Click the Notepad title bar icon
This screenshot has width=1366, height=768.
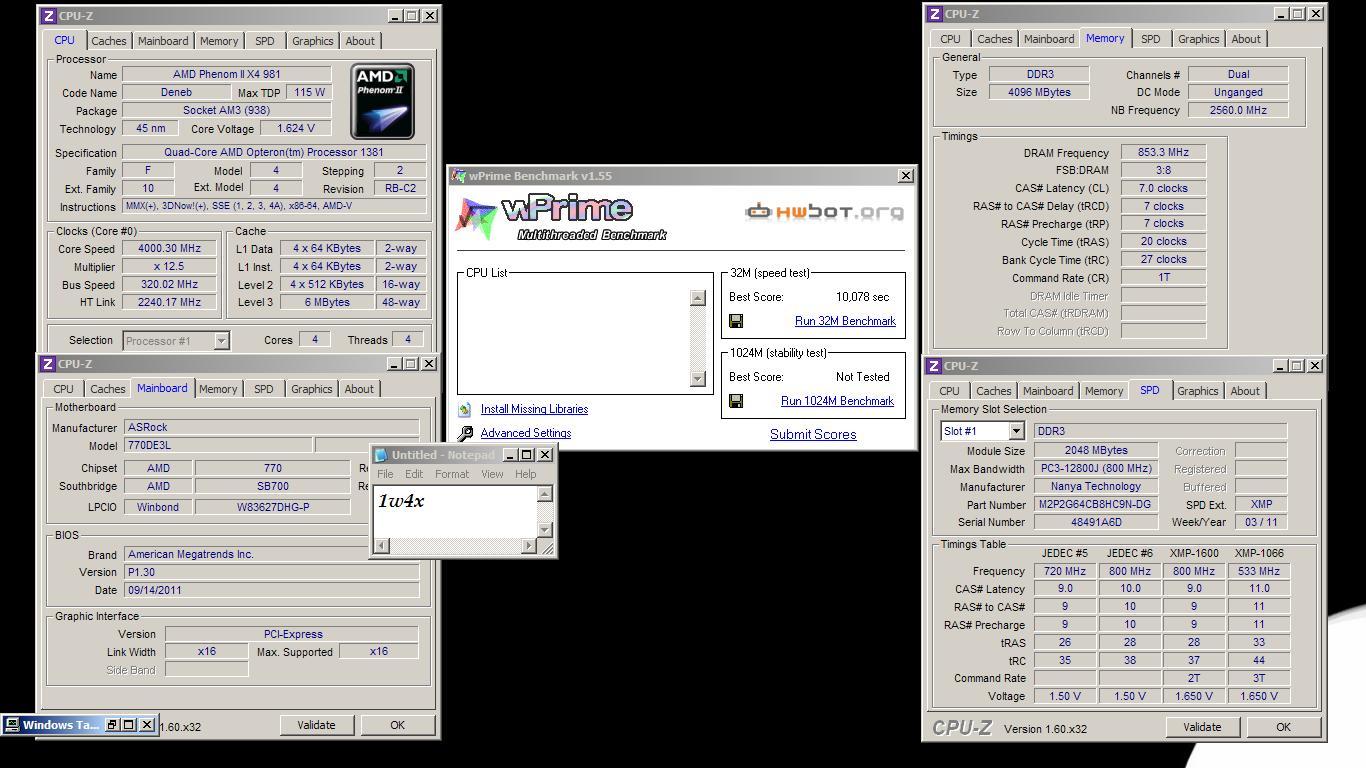pyautogui.click(x=381, y=455)
